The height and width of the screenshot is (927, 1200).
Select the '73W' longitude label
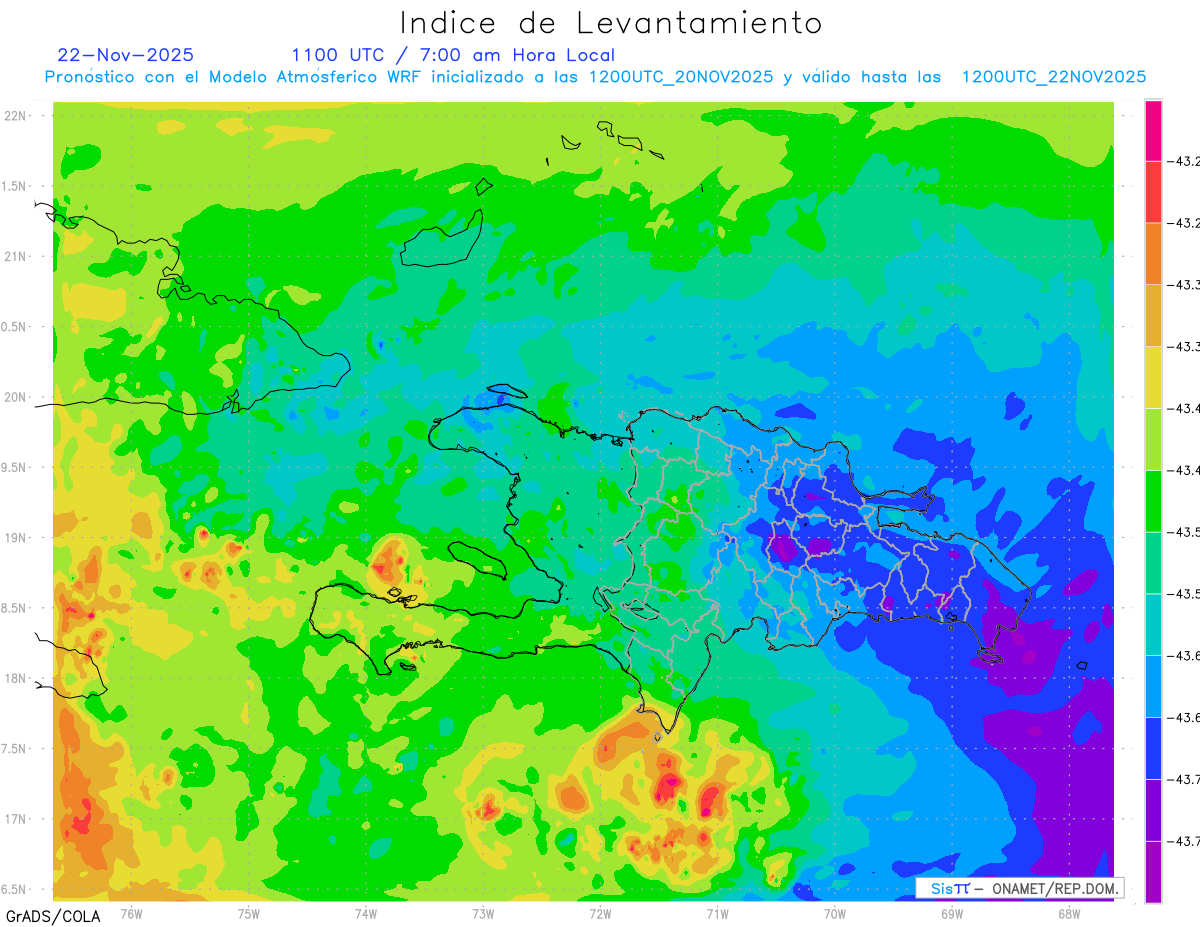click(x=482, y=914)
